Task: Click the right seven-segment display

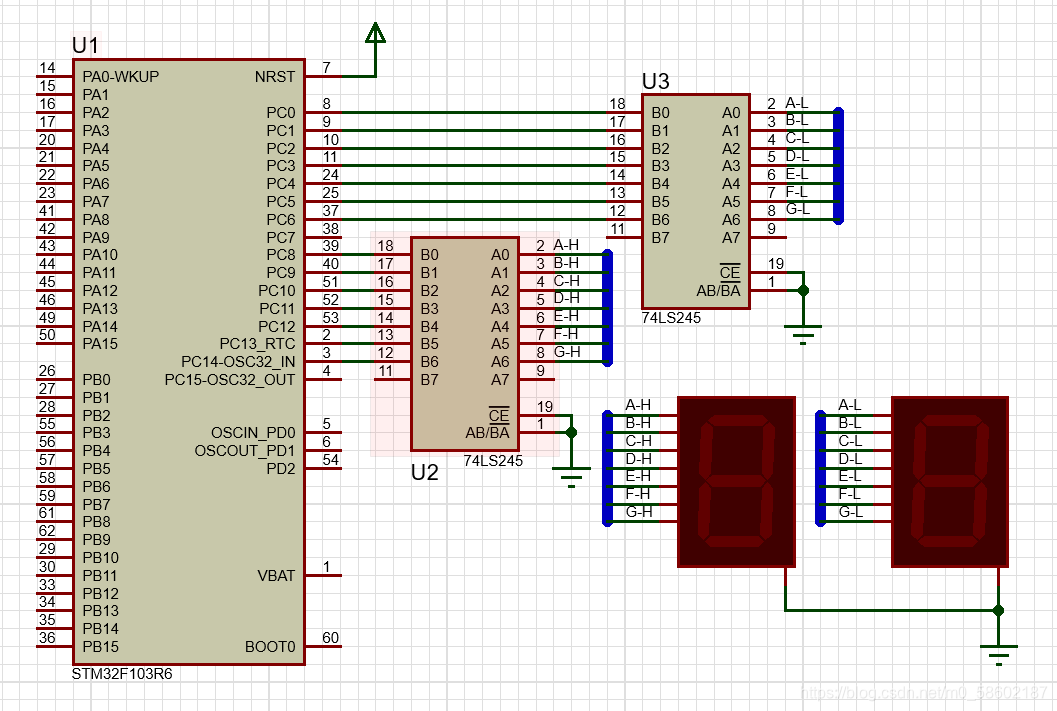Action: click(949, 480)
